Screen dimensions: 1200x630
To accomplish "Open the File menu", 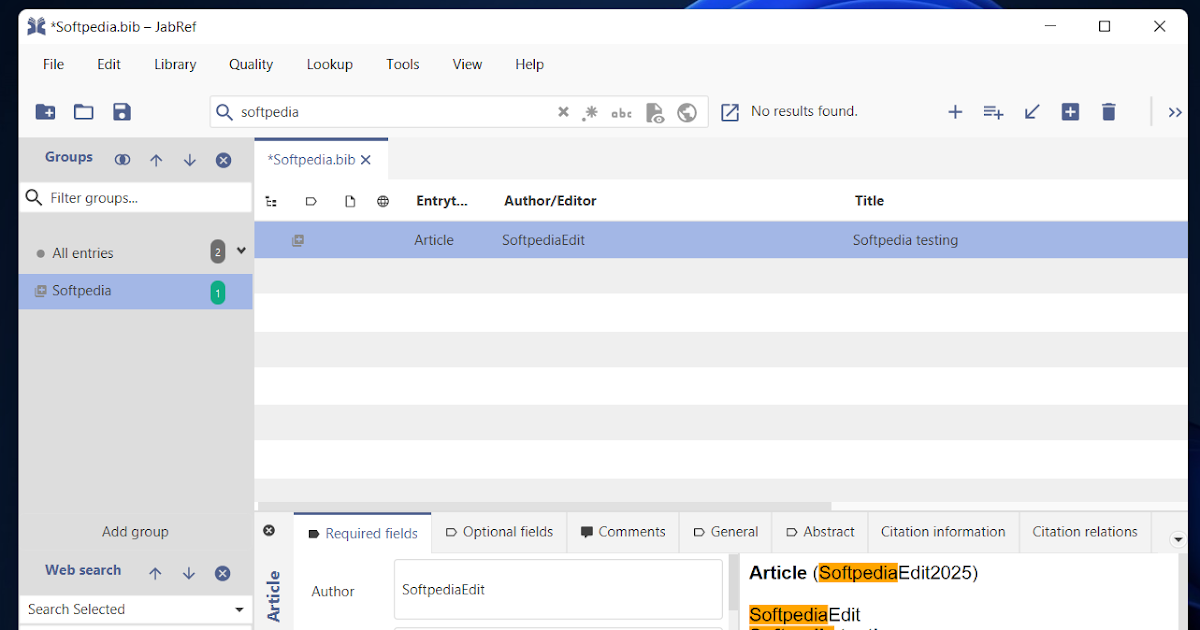I will pos(53,64).
